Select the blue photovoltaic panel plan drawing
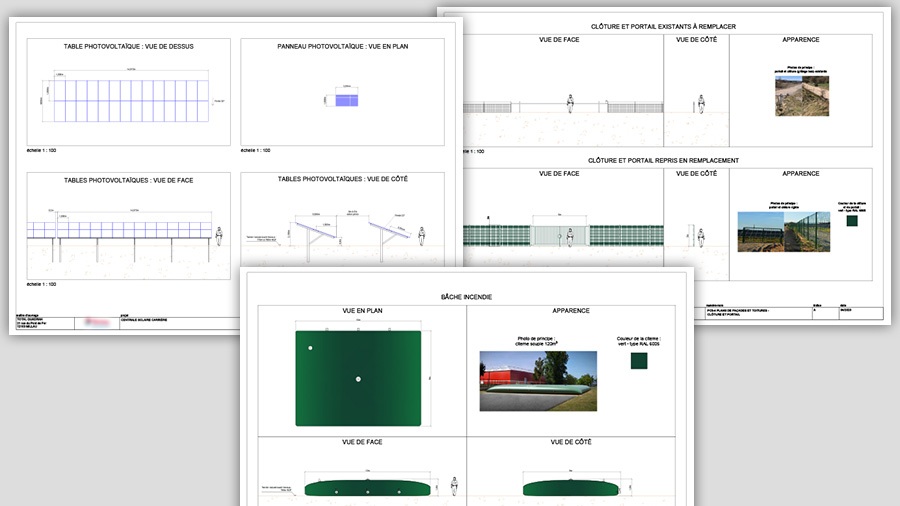Screen dimensions: 900x506 click(x=346, y=100)
